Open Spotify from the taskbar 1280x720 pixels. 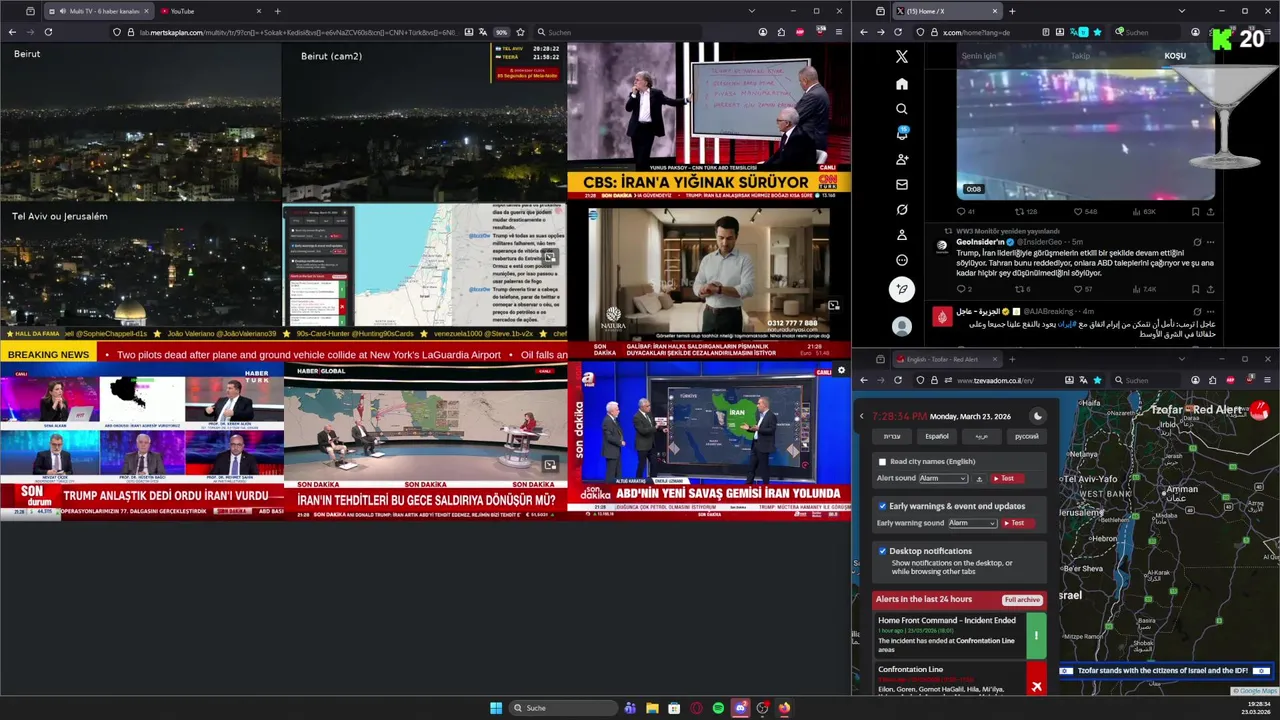718,708
